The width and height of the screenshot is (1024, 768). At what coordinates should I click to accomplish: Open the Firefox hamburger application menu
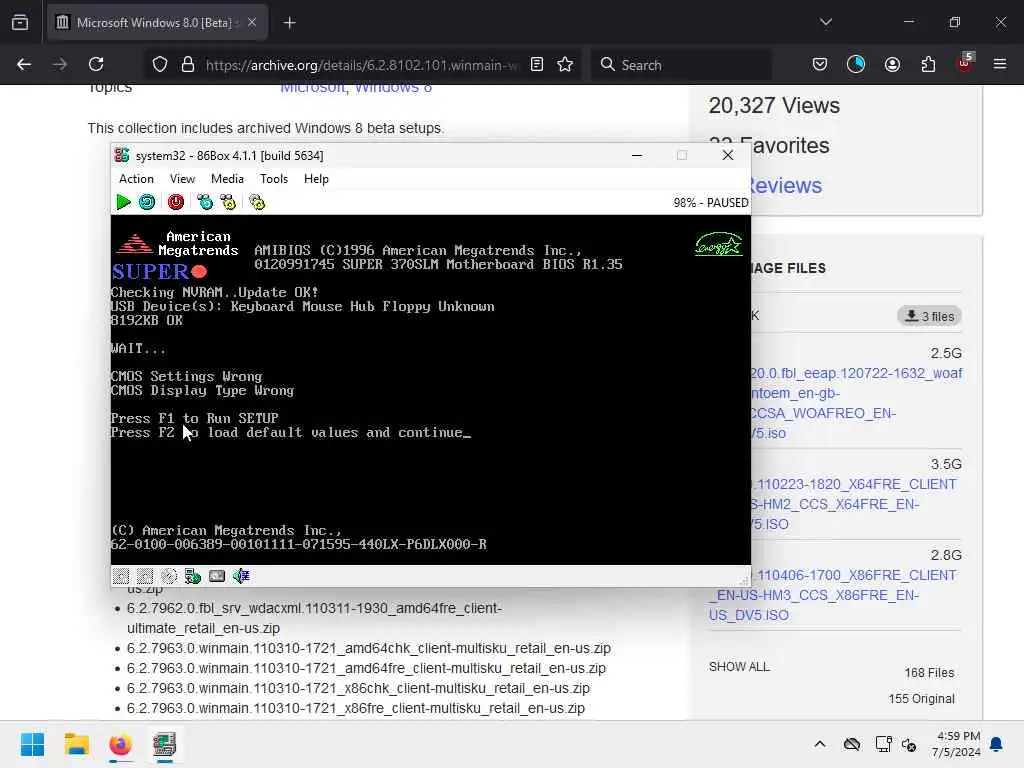pos(1000,65)
